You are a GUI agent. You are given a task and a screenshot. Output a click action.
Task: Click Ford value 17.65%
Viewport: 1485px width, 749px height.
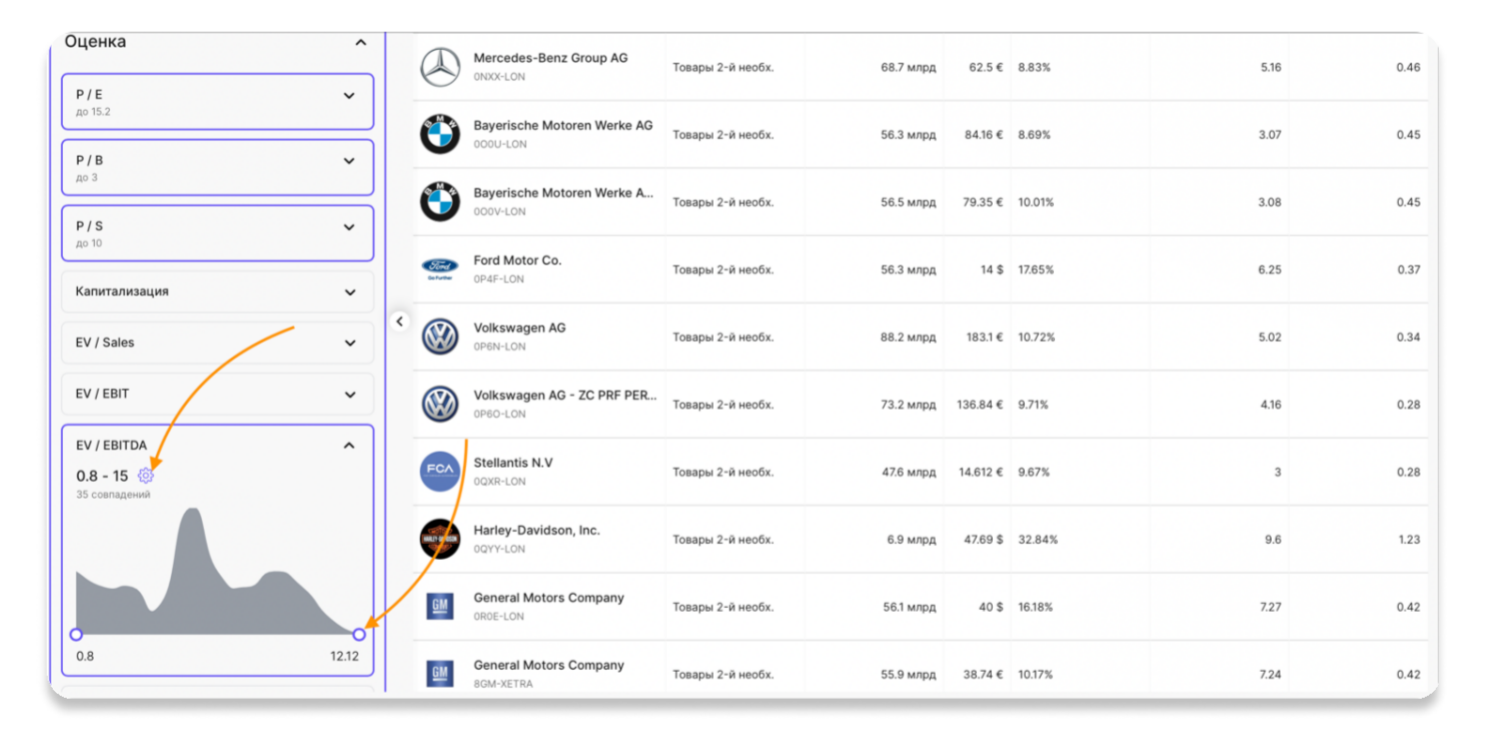coord(1035,270)
